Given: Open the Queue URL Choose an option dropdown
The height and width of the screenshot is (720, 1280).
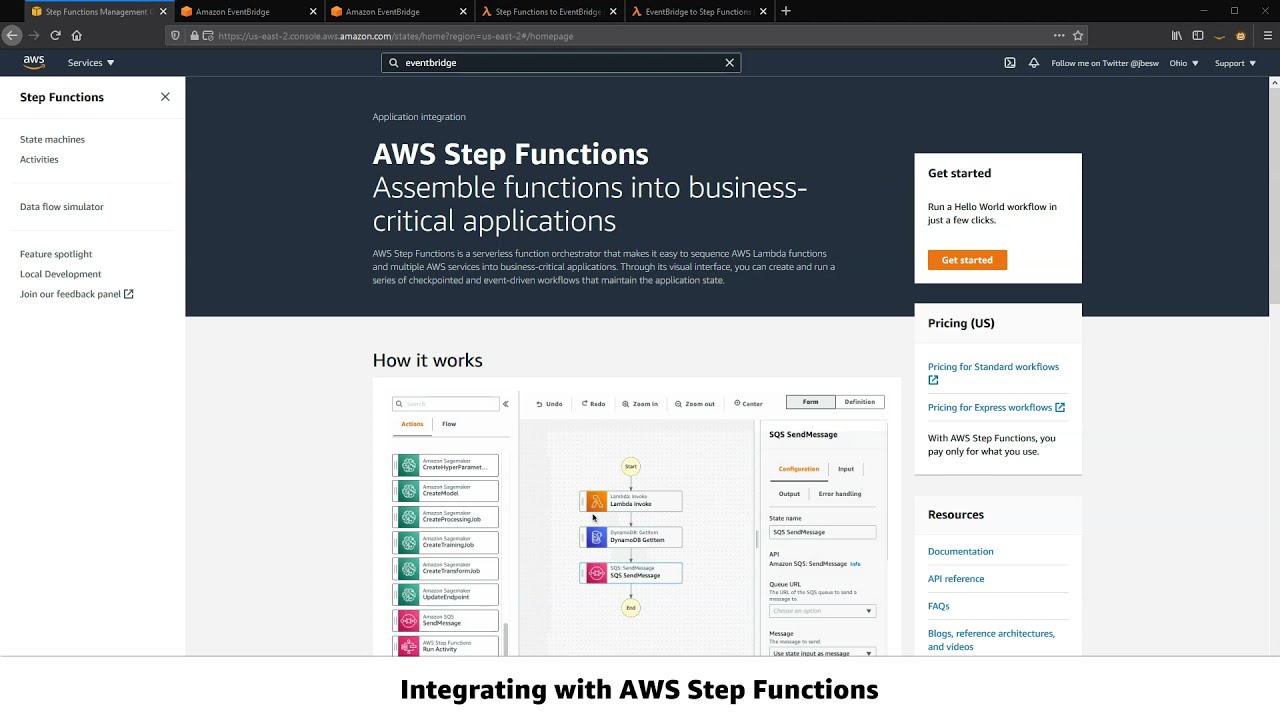Looking at the screenshot, I should tap(822, 611).
